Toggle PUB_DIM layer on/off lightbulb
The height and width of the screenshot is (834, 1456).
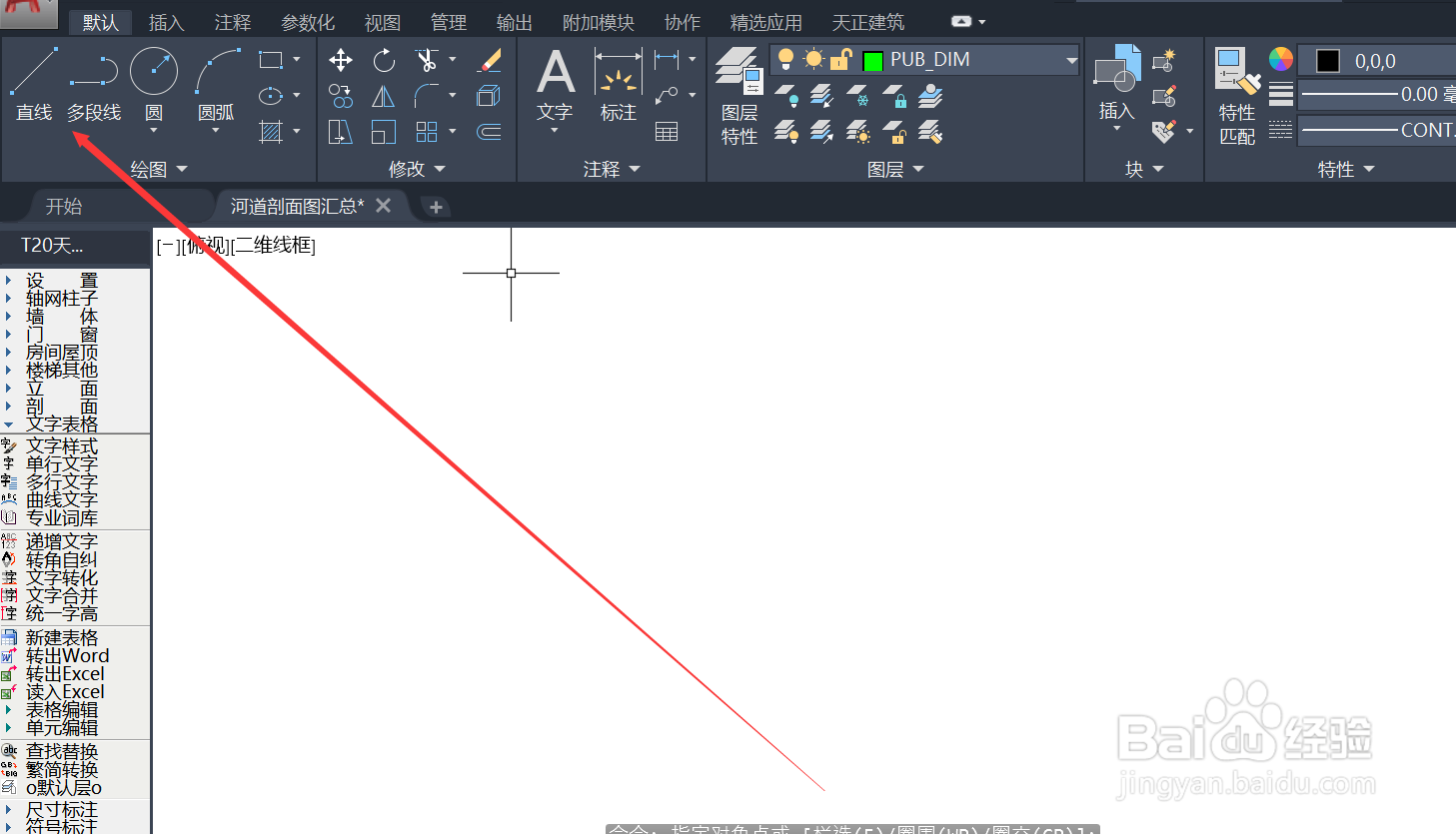(785, 60)
